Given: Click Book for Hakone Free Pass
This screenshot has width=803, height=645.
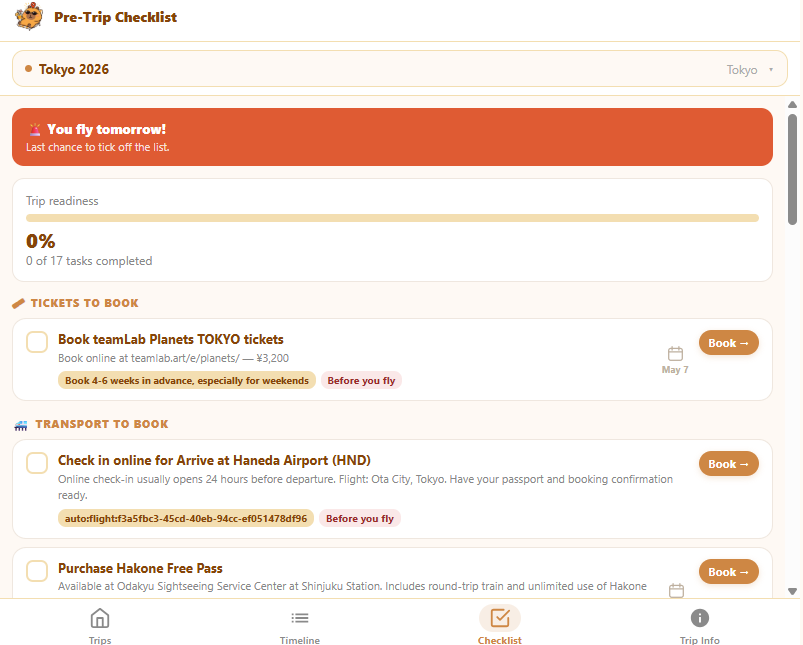Looking at the screenshot, I should click(729, 572).
